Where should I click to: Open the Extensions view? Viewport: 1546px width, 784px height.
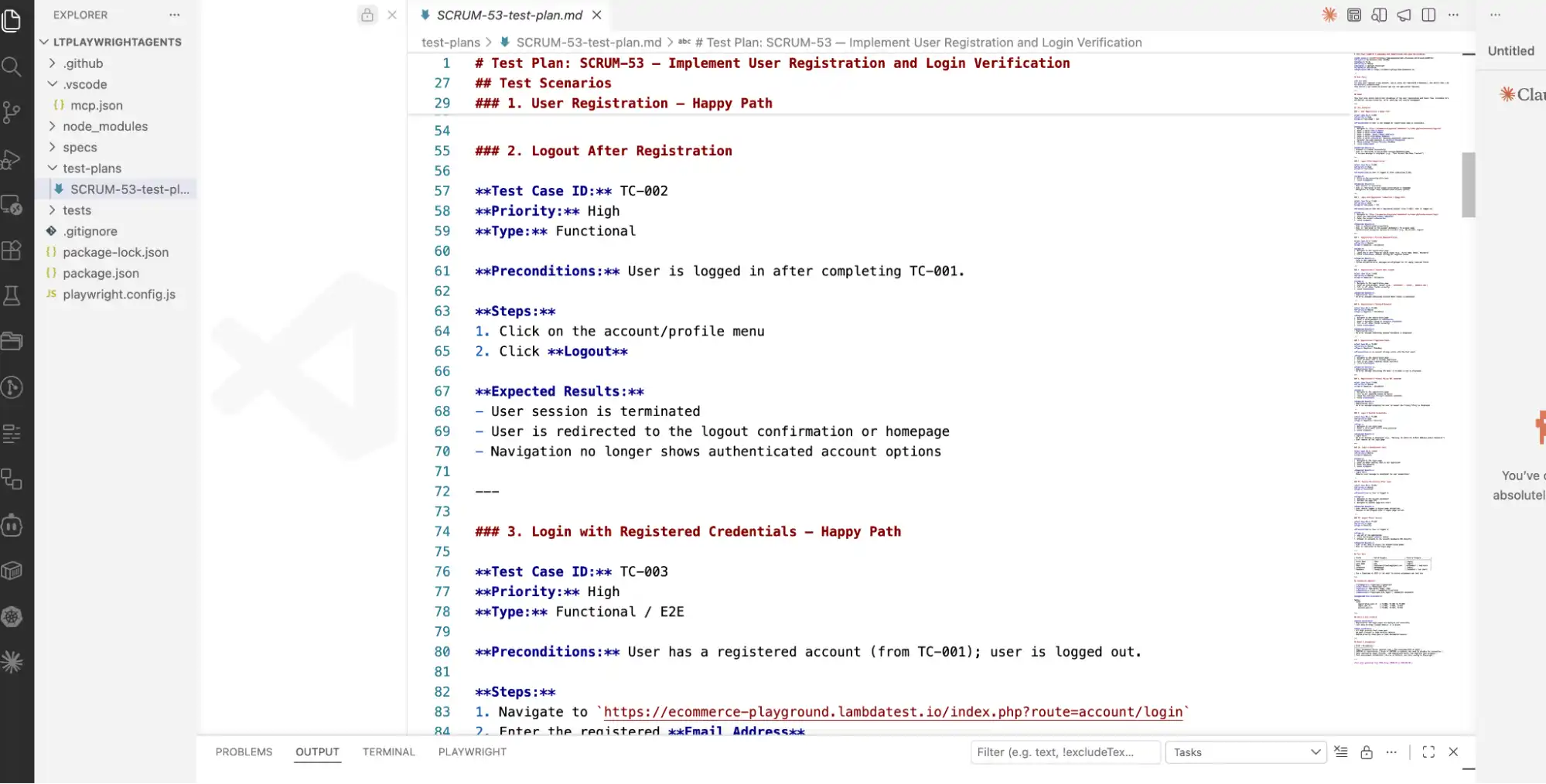(x=12, y=251)
